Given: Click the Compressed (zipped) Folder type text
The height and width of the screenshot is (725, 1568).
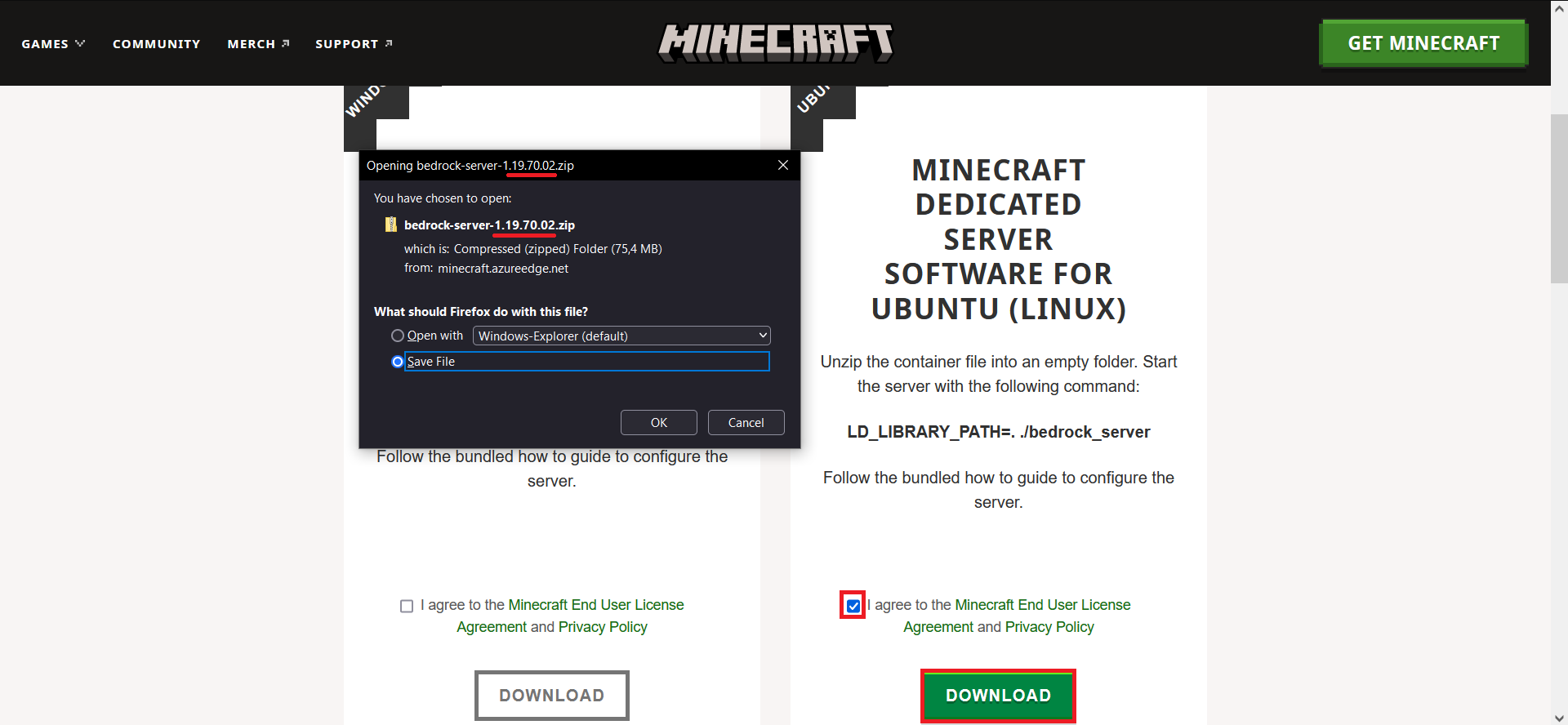Looking at the screenshot, I should click(x=558, y=249).
